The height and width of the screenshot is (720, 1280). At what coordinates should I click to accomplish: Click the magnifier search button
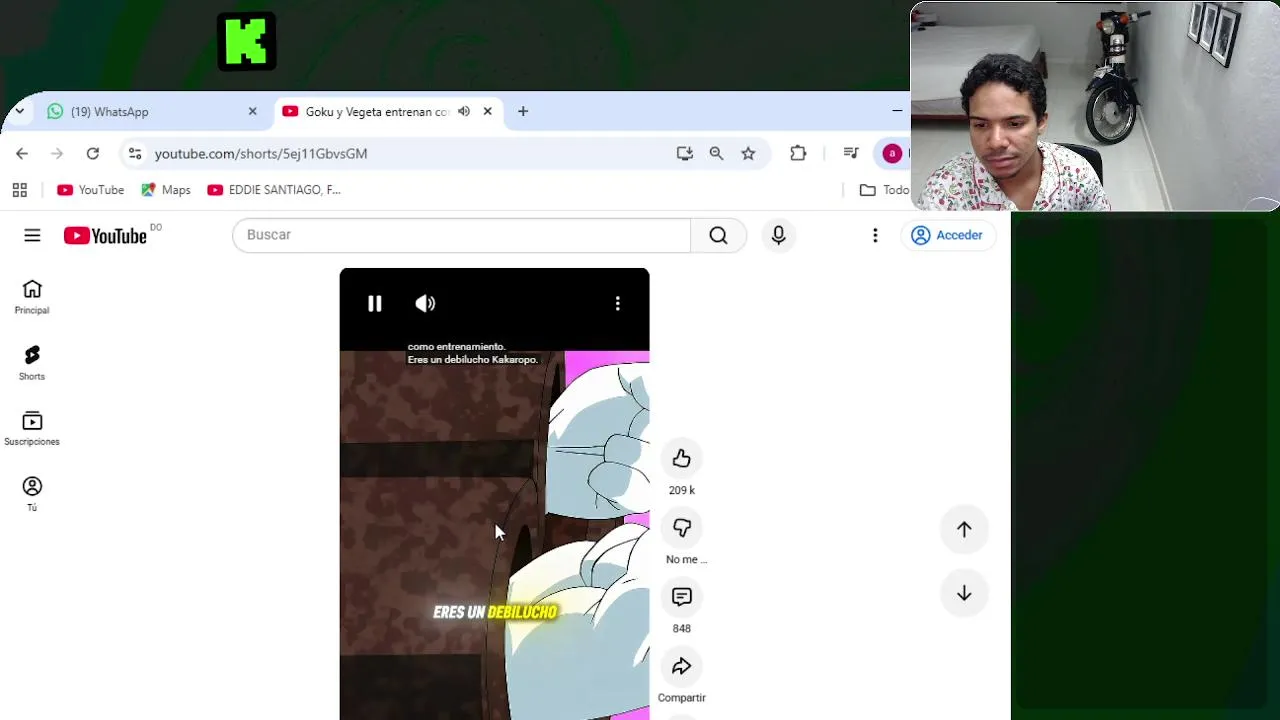(718, 235)
